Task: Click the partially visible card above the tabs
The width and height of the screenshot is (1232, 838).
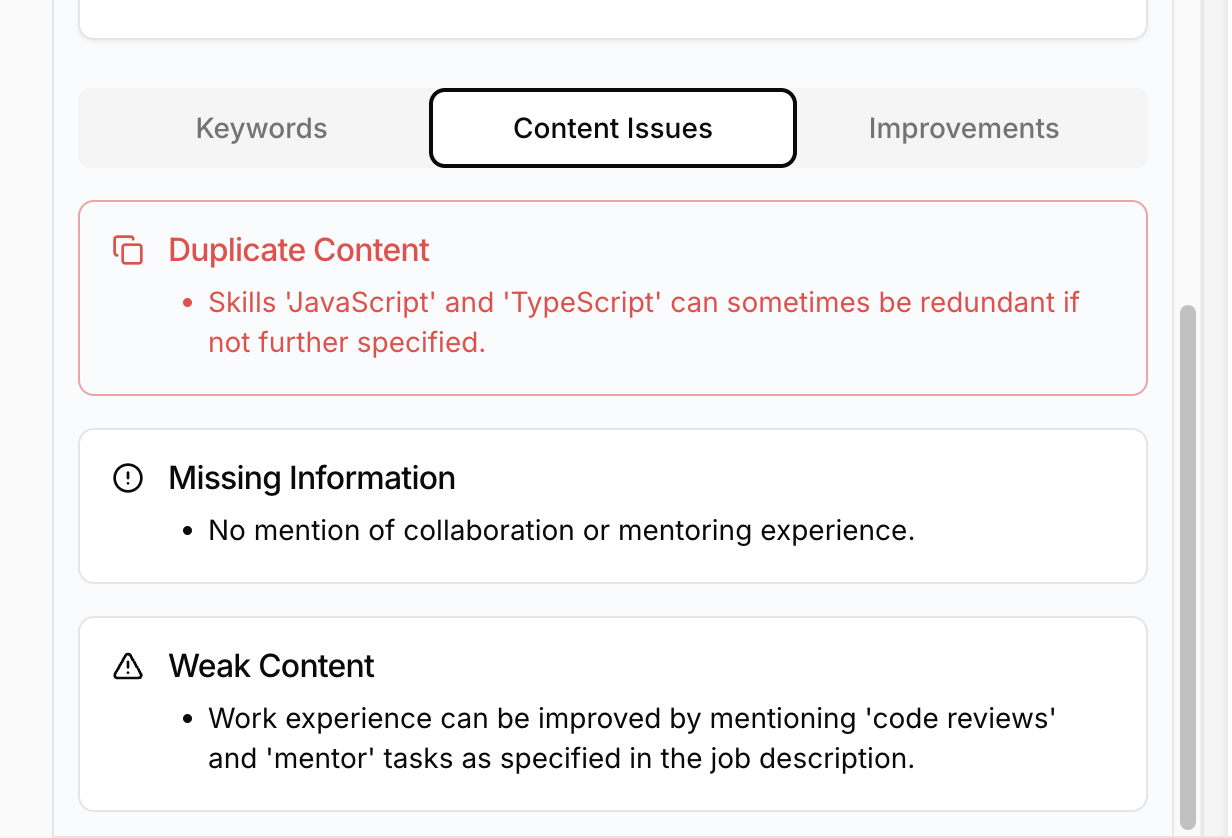Action: coord(612,18)
